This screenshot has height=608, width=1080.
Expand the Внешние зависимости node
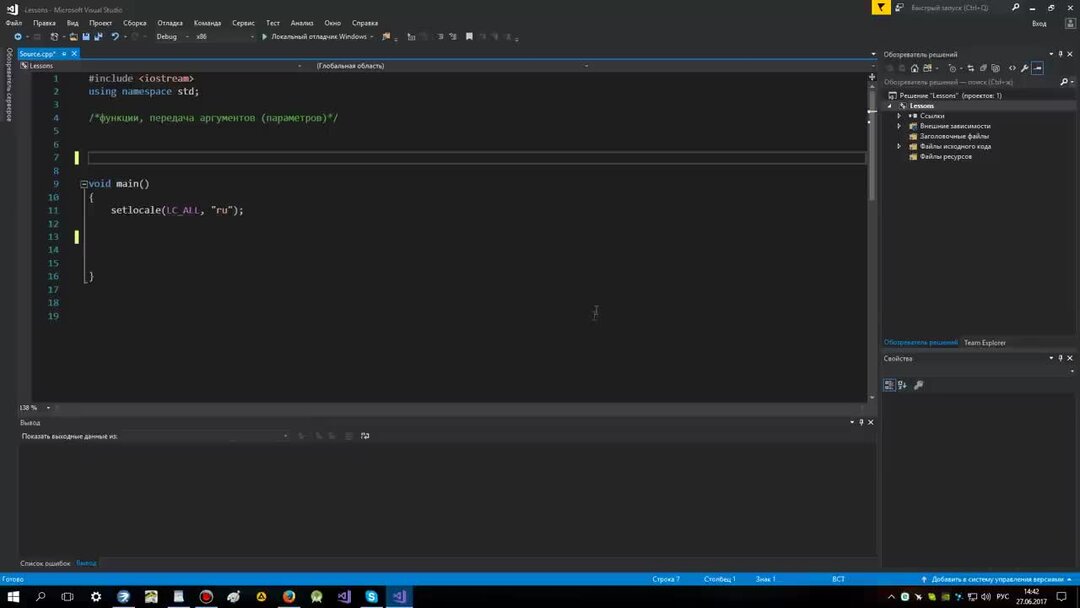pos(899,126)
